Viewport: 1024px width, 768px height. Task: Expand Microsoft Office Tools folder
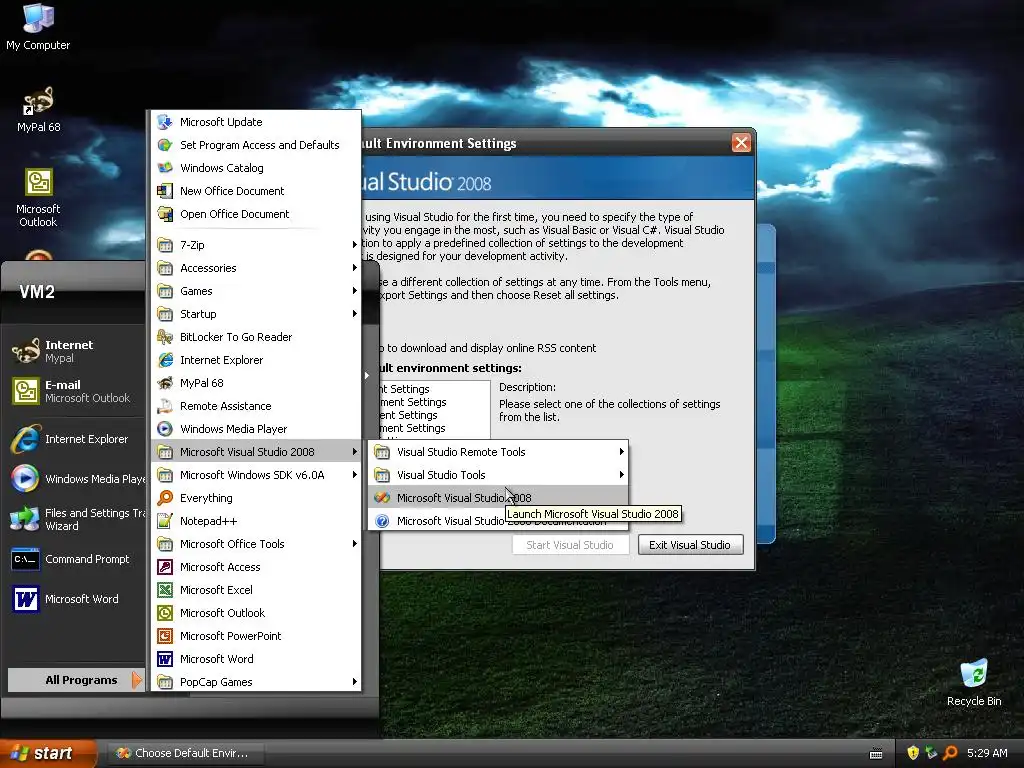point(256,544)
